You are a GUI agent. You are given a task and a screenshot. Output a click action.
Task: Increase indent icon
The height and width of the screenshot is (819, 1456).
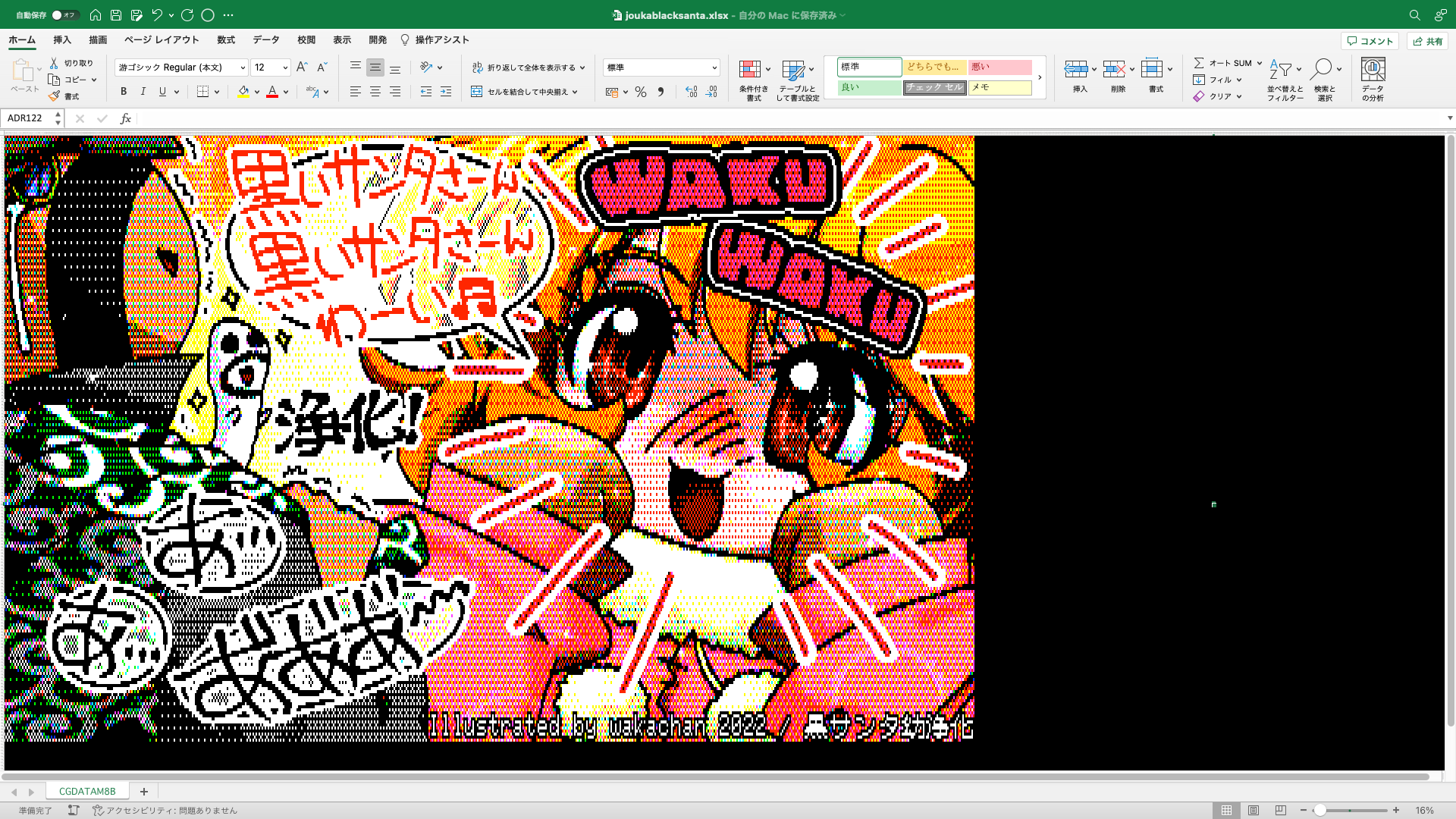pos(446,92)
